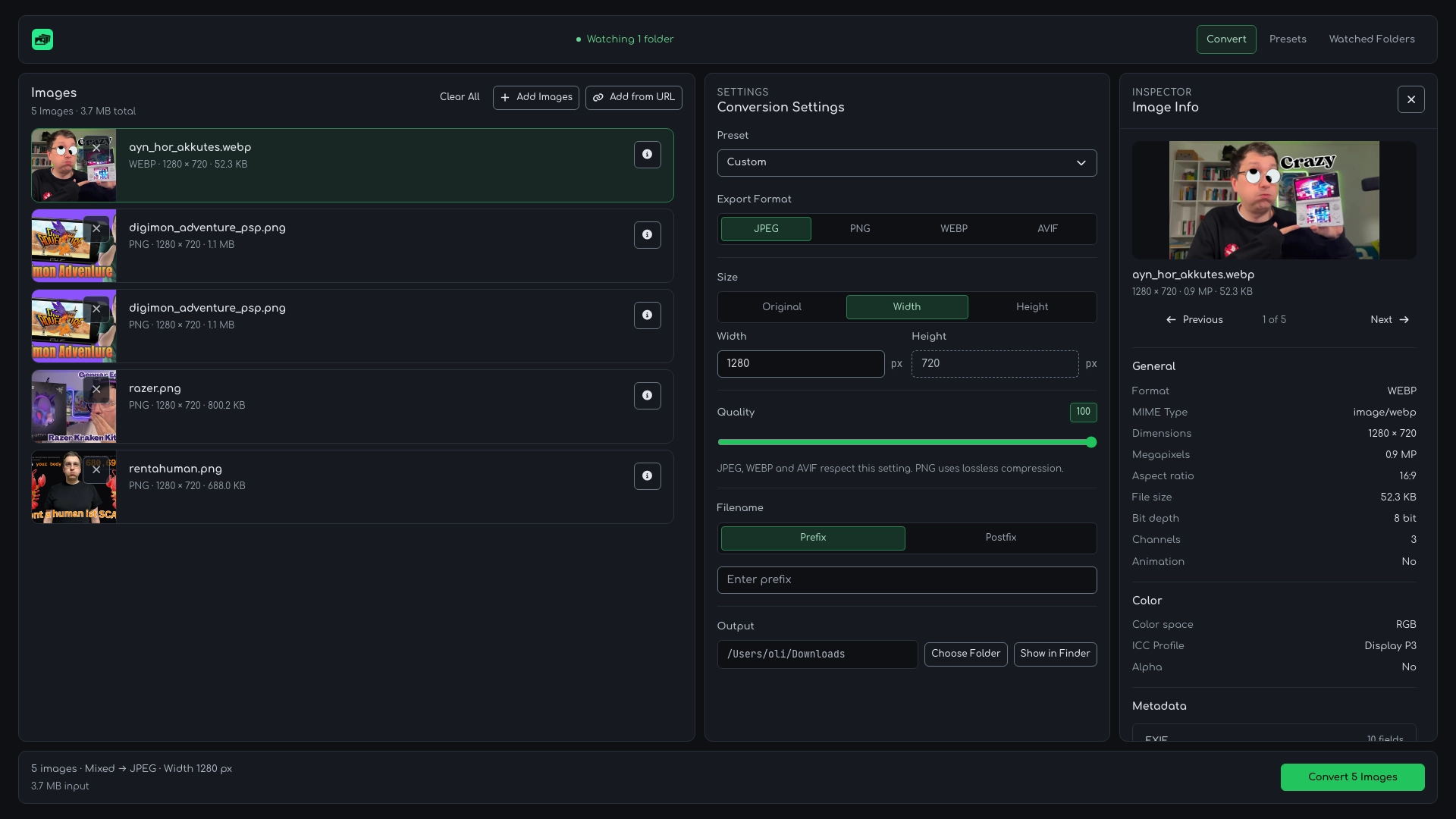Remove ayn_hor_akkutes.webp using its X icon
The height and width of the screenshot is (819, 1456).
96,148
